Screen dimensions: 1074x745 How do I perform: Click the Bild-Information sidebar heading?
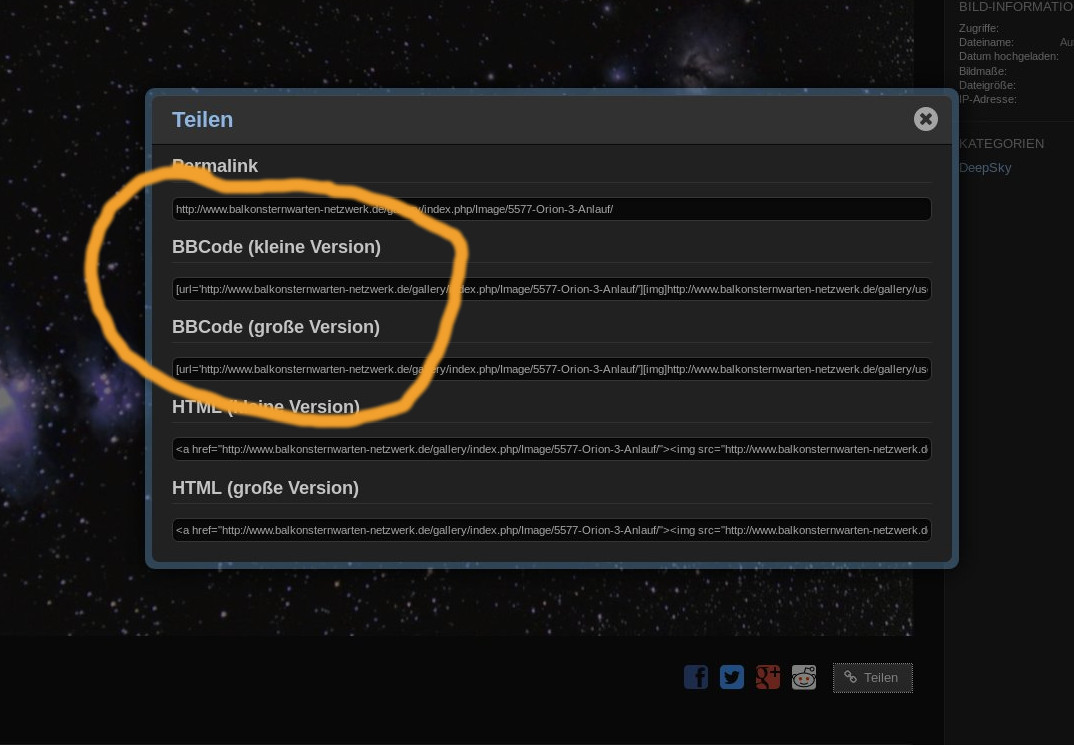(x=1015, y=7)
